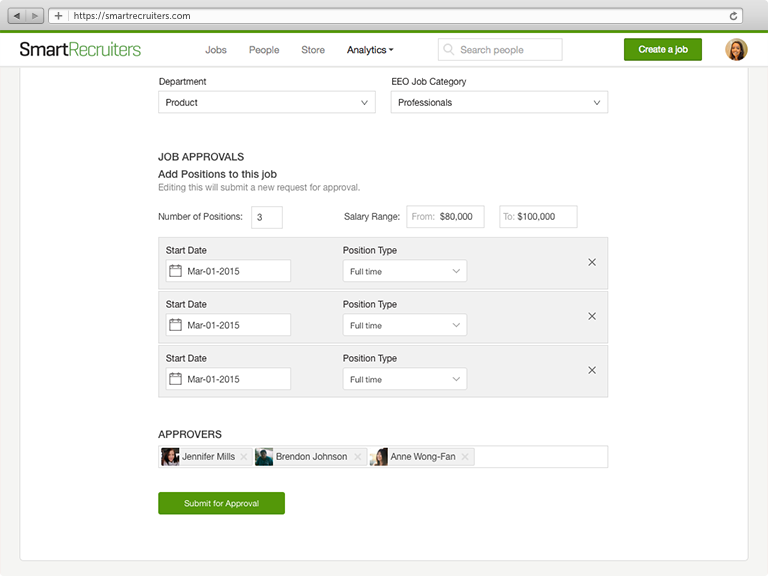Viewport: 768px width, 576px height.
Task: Remove Anne Wong-Fan from approvers
Action: click(465, 456)
